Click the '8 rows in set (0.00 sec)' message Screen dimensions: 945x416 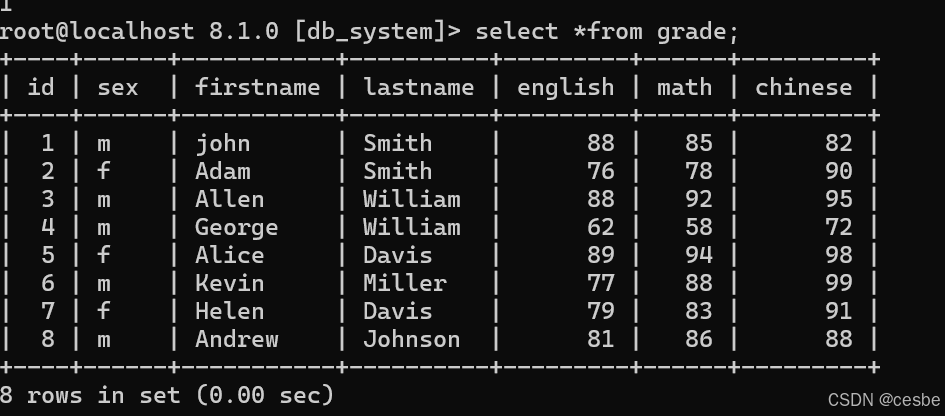[x=167, y=395]
